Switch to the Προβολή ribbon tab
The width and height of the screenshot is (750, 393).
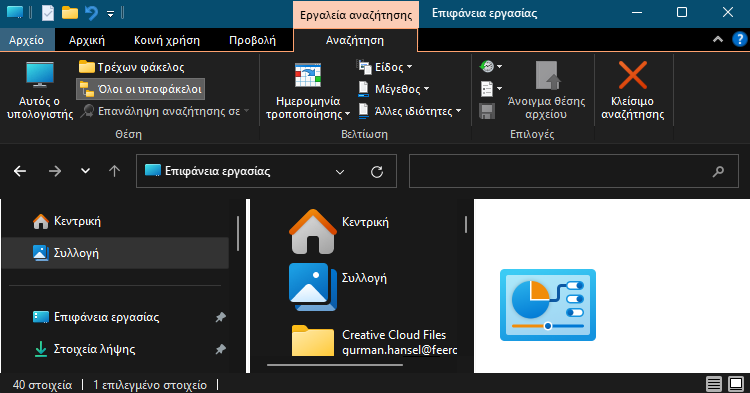click(x=253, y=40)
